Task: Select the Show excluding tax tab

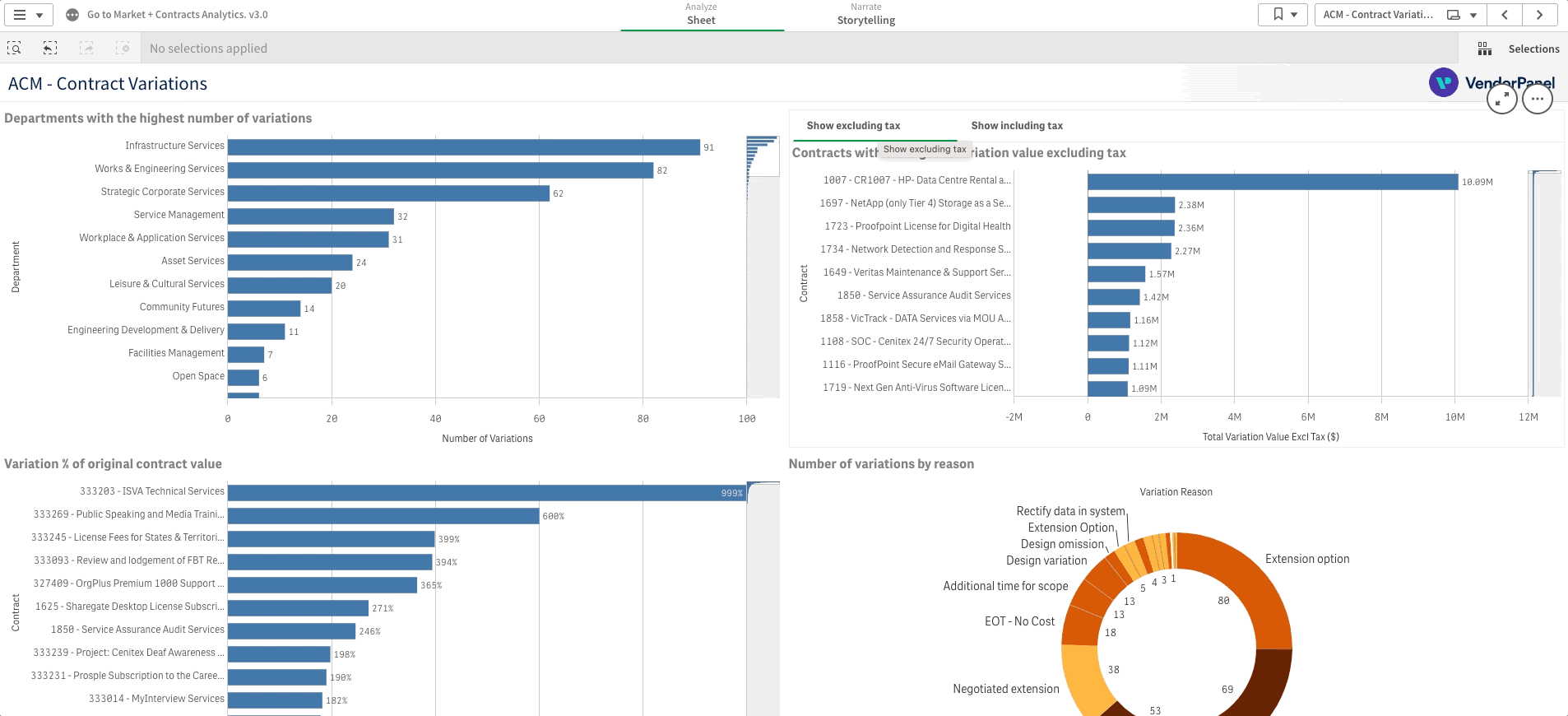Action: 853,126
